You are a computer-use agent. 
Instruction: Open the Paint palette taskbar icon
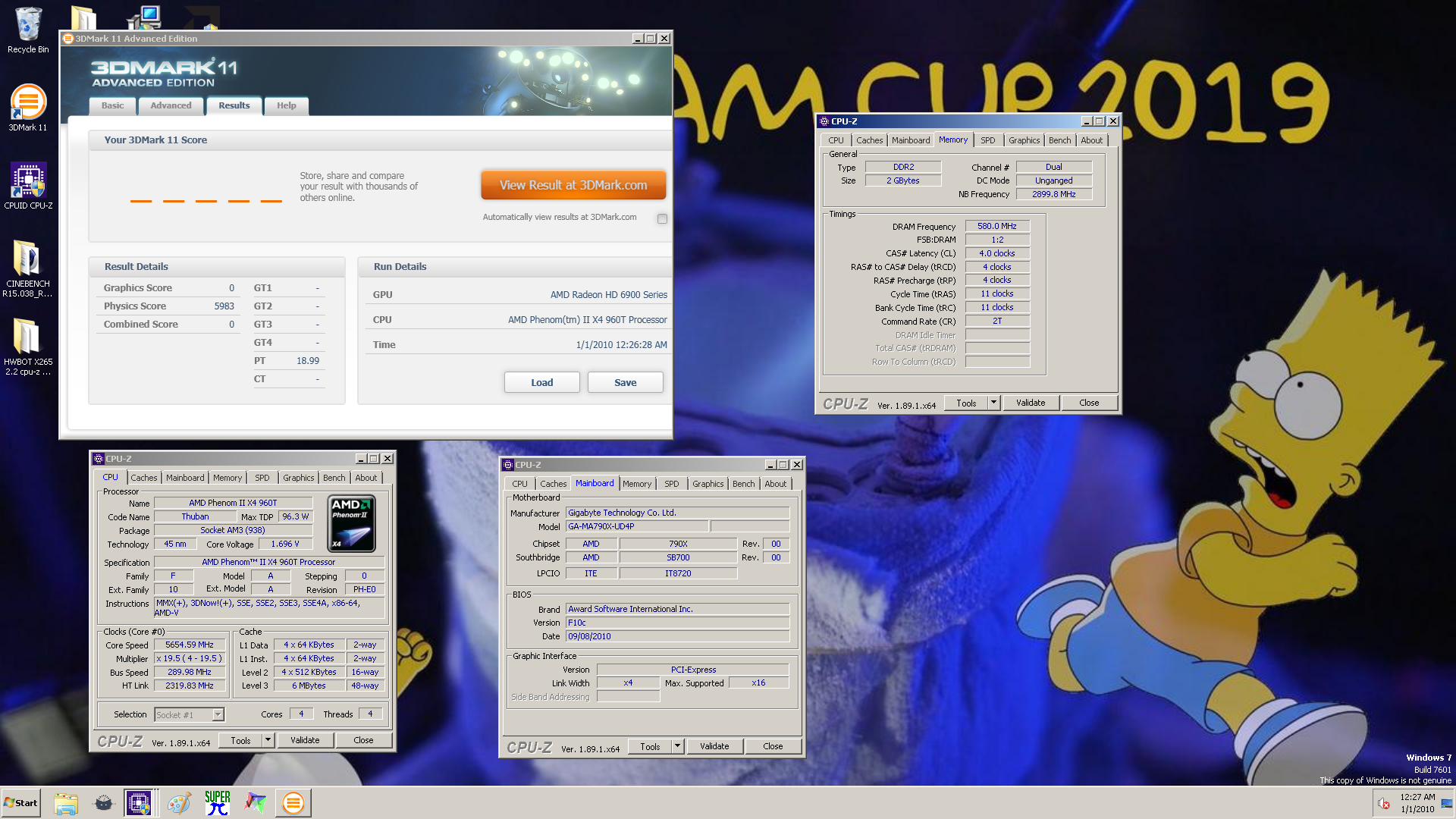click(179, 803)
